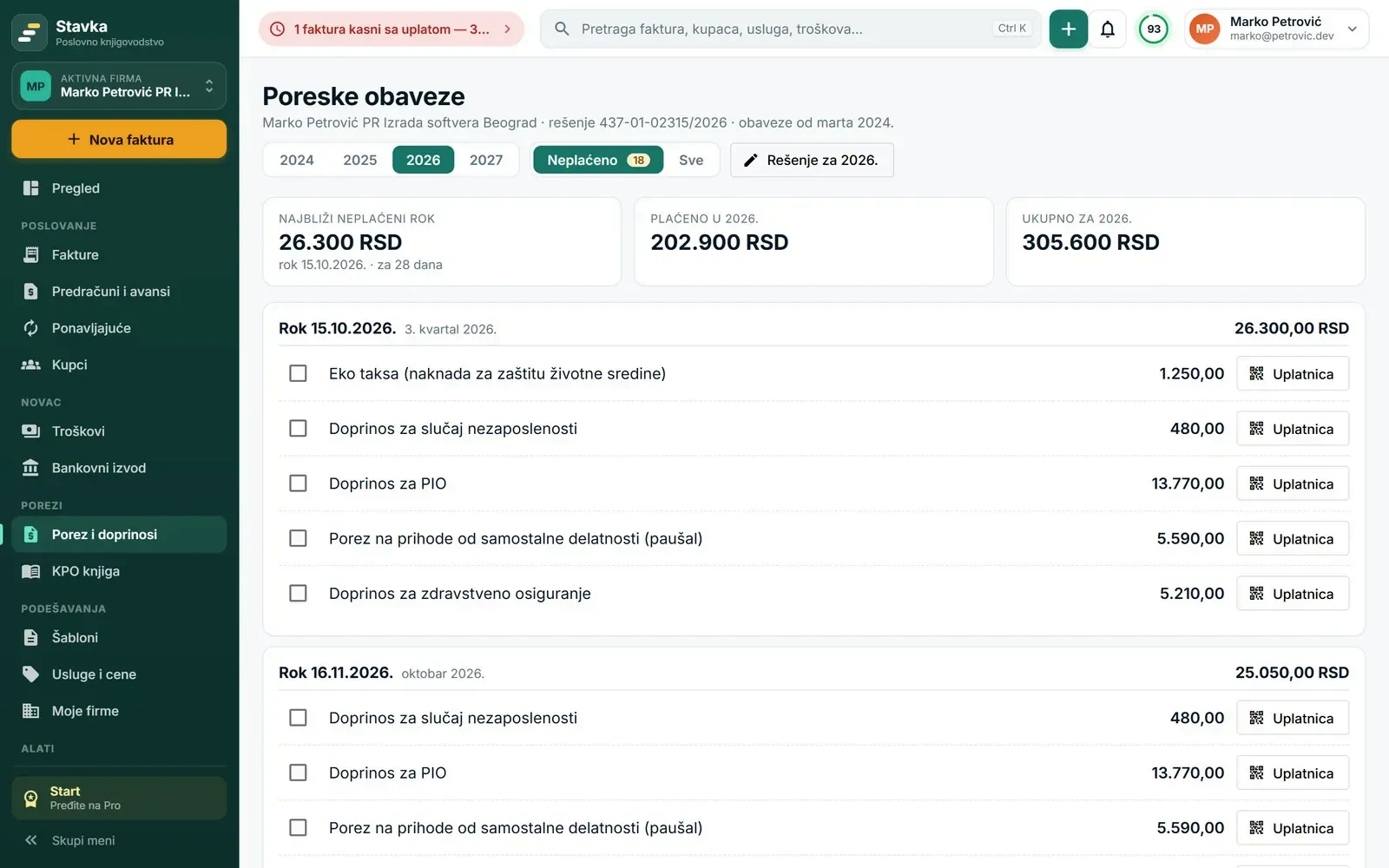Switch filter to Sve

[691, 160]
